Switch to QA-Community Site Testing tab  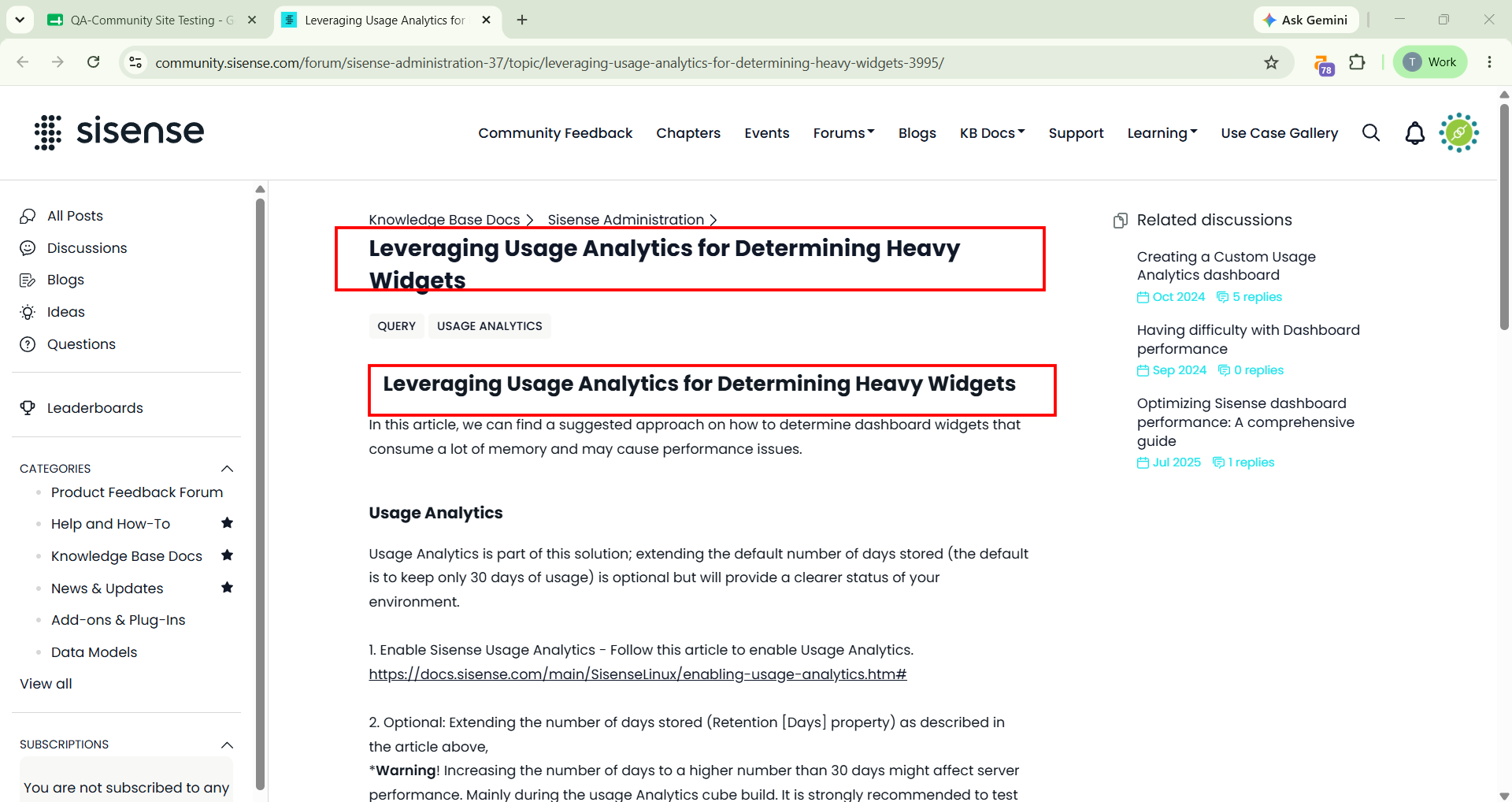152,20
